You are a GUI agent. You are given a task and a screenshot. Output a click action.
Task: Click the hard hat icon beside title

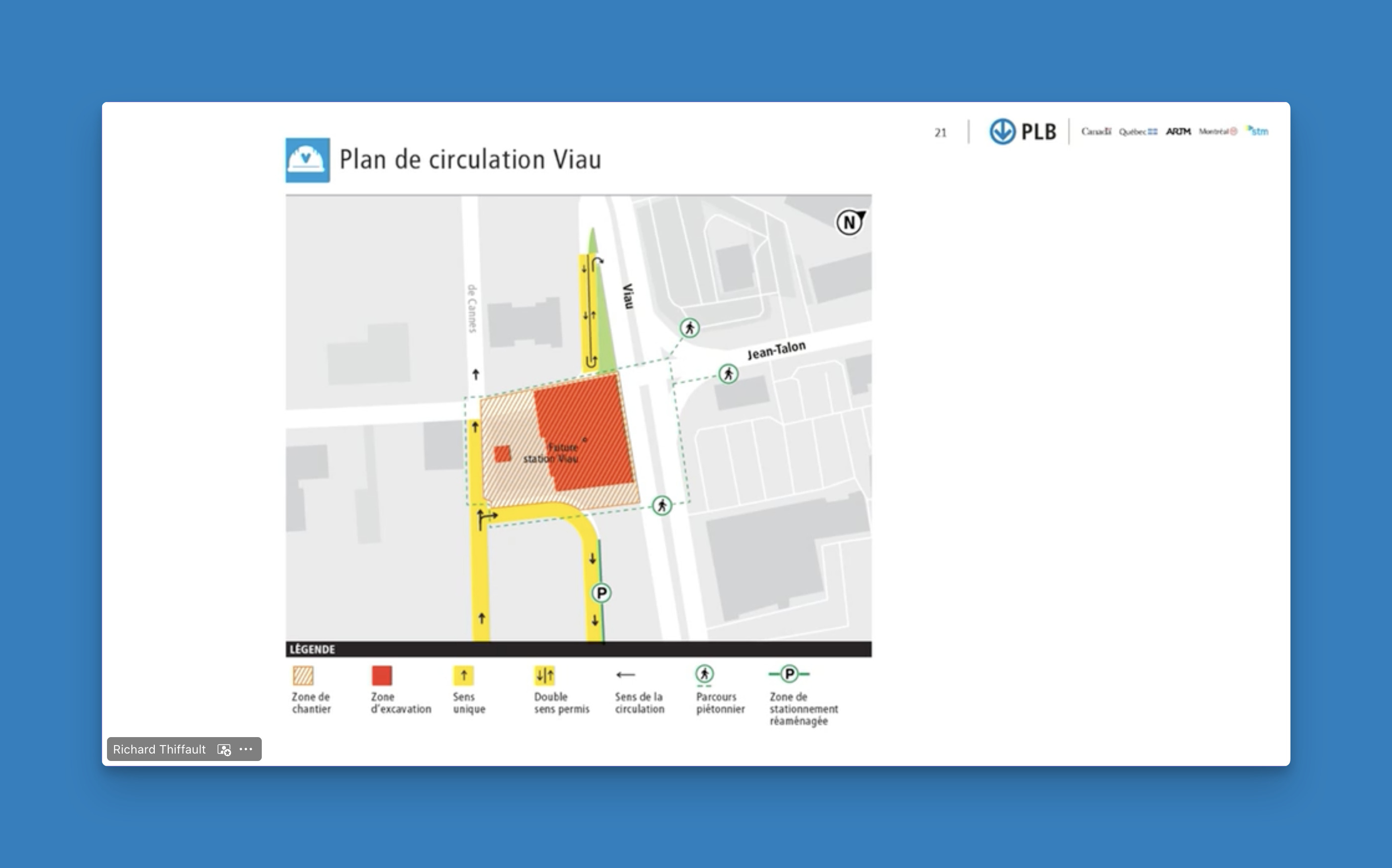click(308, 160)
